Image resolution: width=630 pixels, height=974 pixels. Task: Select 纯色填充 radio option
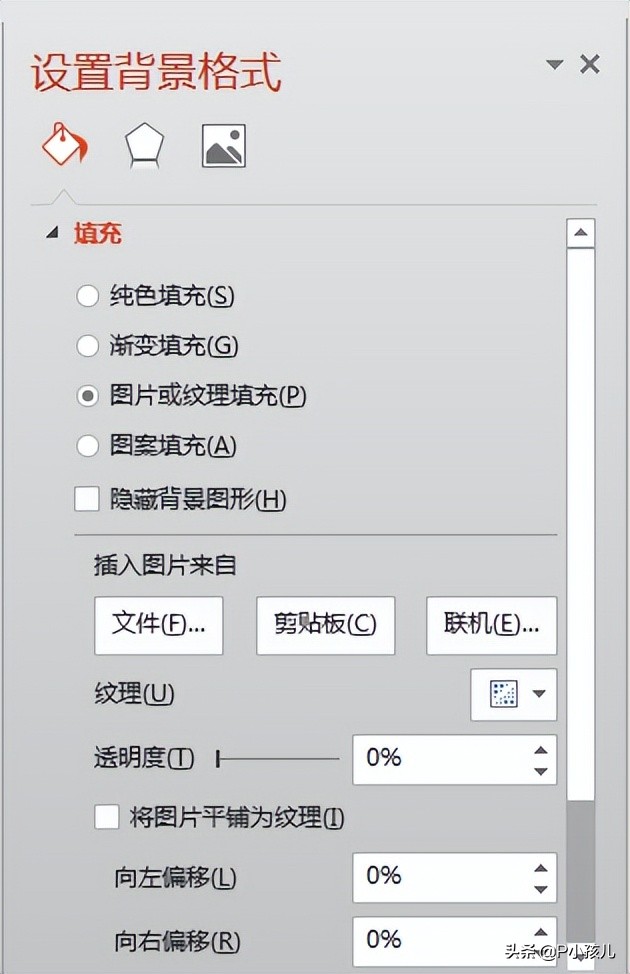tap(88, 296)
